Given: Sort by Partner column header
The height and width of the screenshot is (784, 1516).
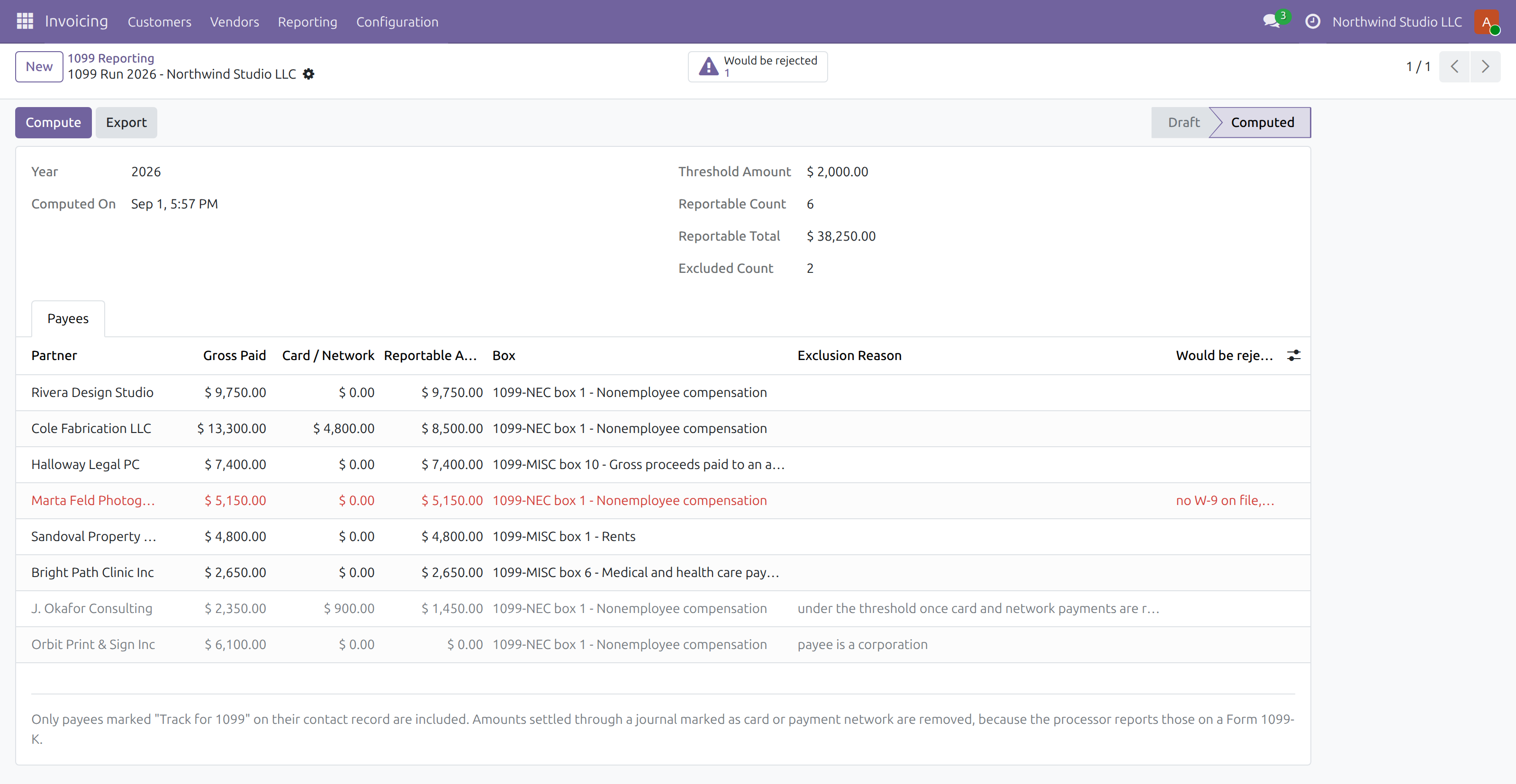Looking at the screenshot, I should coord(54,355).
